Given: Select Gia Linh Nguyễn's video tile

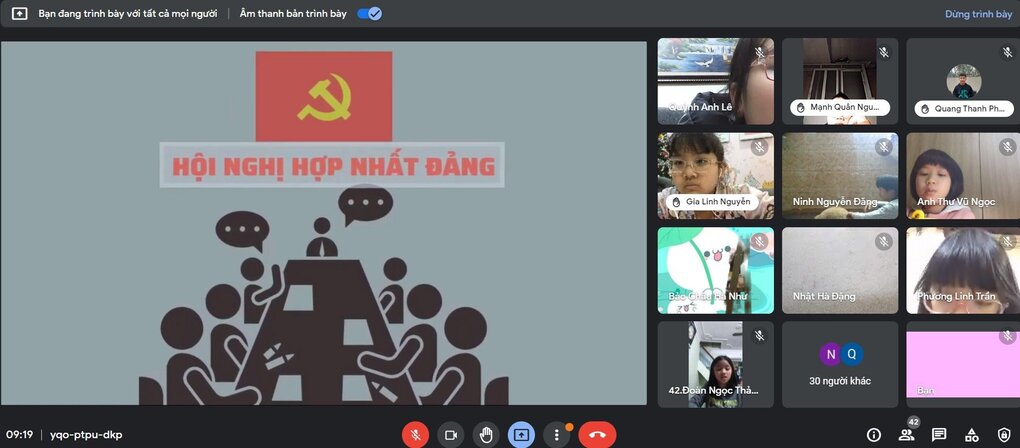Looking at the screenshot, I should click(x=715, y=176).
